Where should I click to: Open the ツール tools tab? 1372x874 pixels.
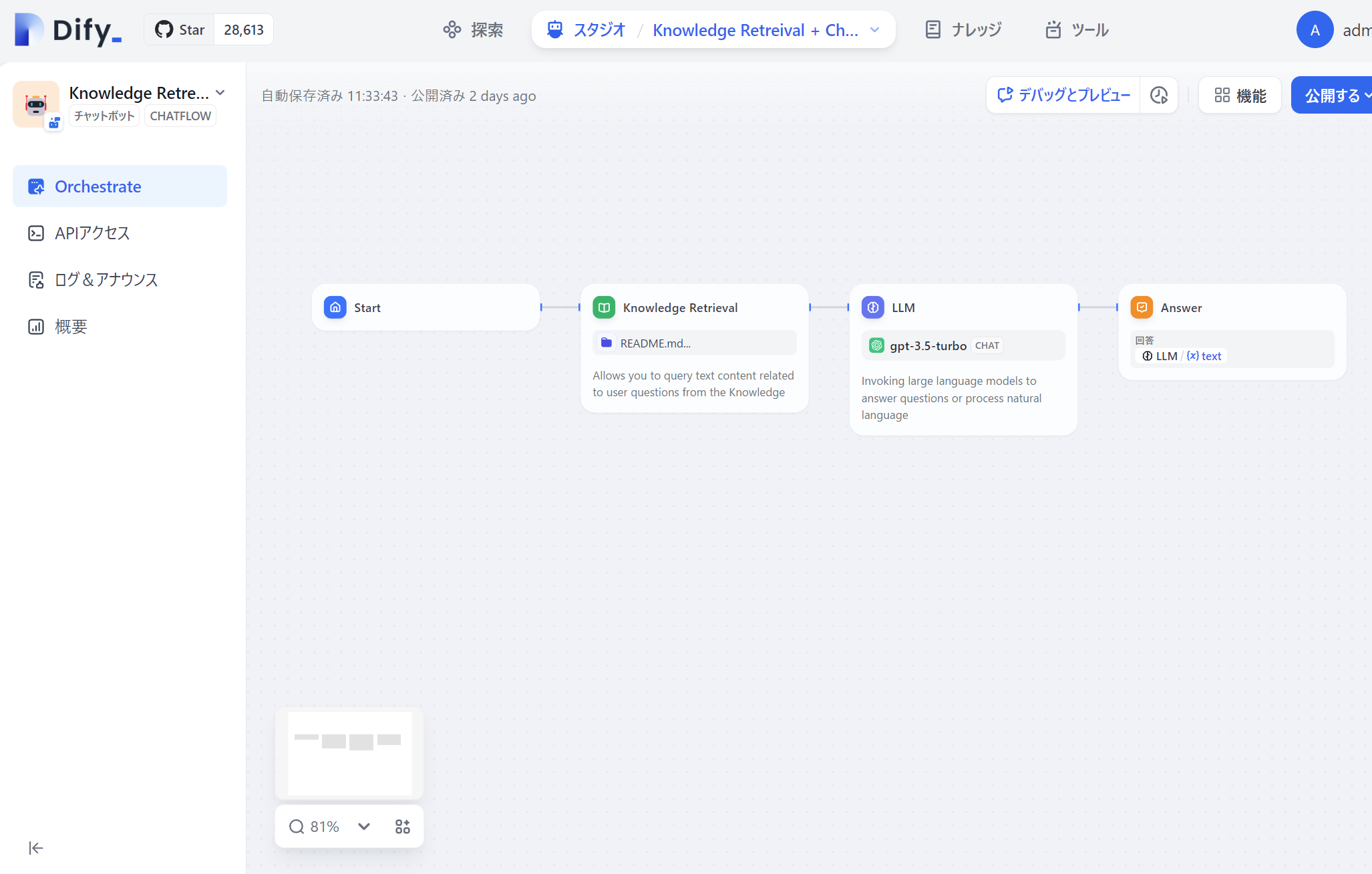[x=1077, y=30]
